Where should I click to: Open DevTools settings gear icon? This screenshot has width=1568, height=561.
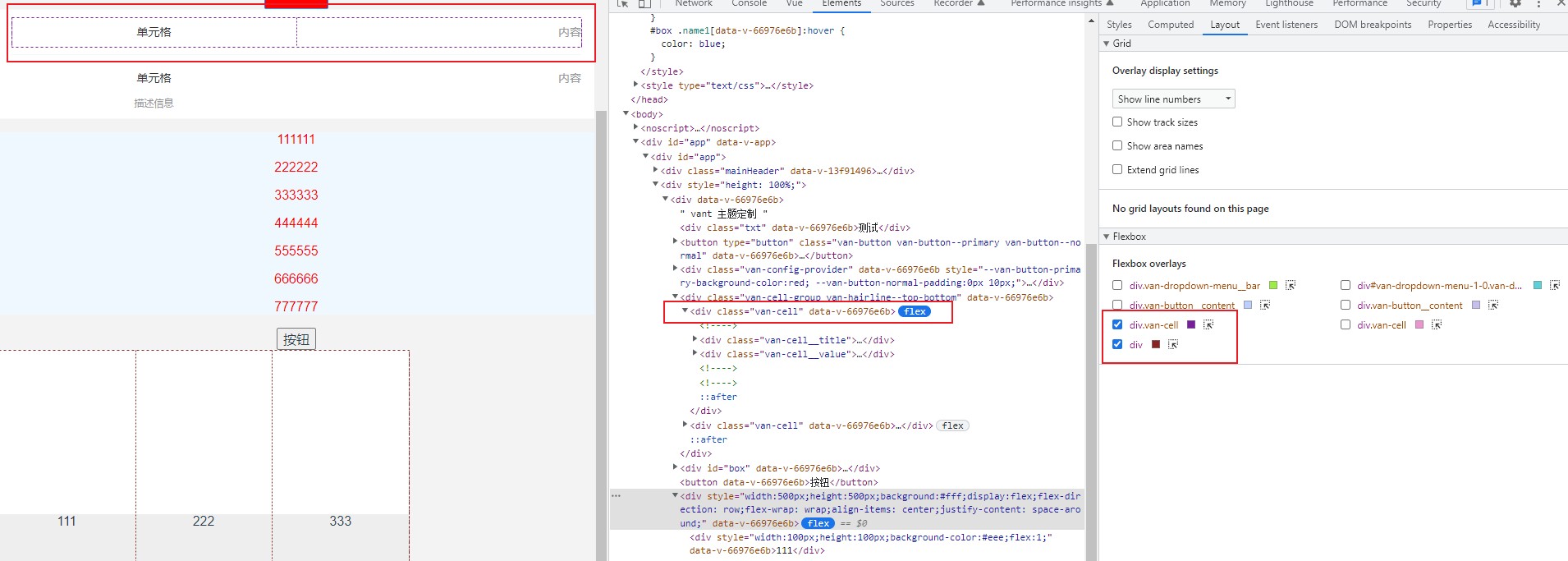[1515, 4]
